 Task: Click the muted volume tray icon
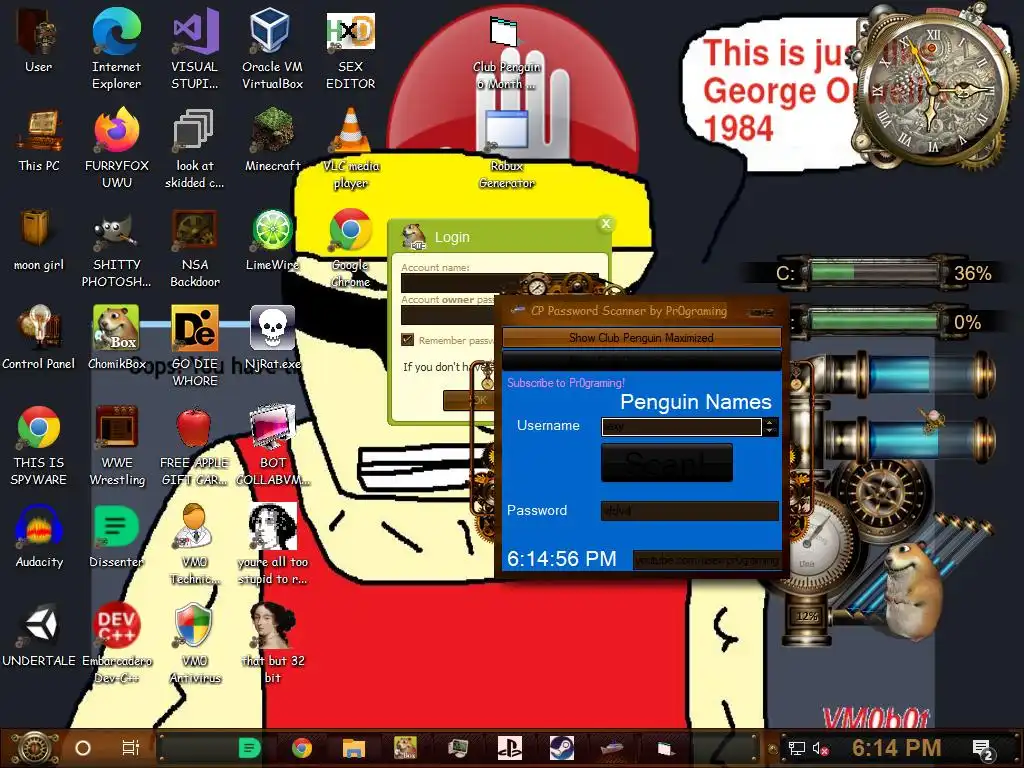pos(820,749)
